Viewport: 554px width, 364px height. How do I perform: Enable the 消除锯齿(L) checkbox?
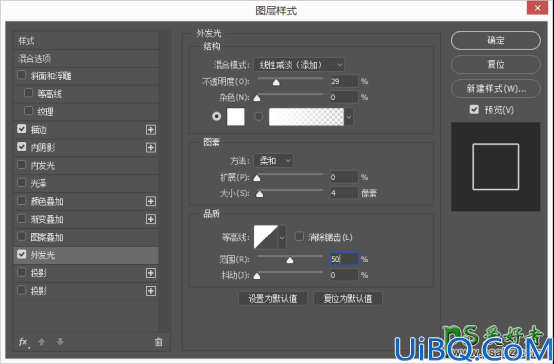point(299,236)
